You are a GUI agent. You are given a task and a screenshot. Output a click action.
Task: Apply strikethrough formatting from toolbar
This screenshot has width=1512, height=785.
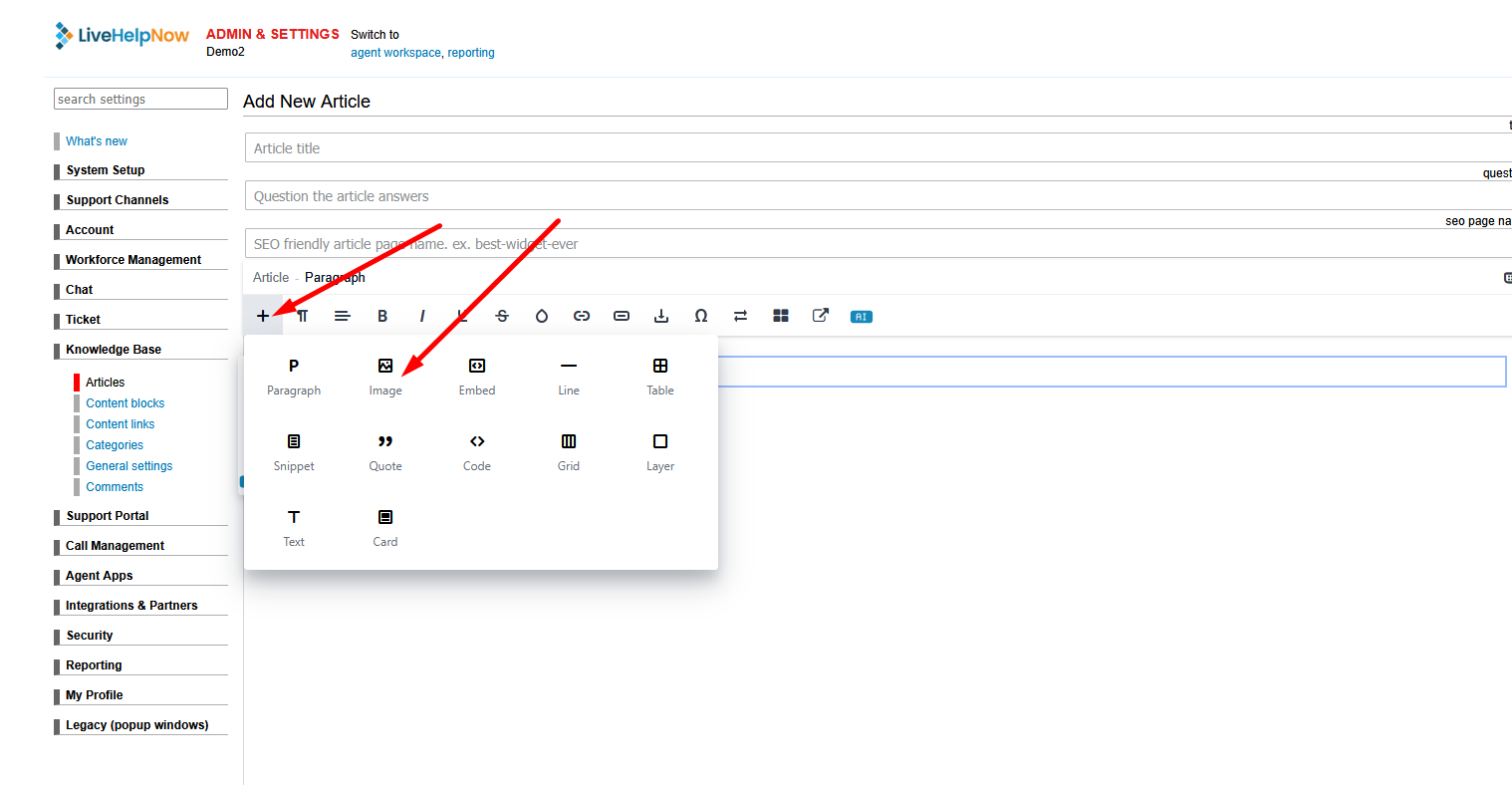pyautogui.click(x=502, y=316)
